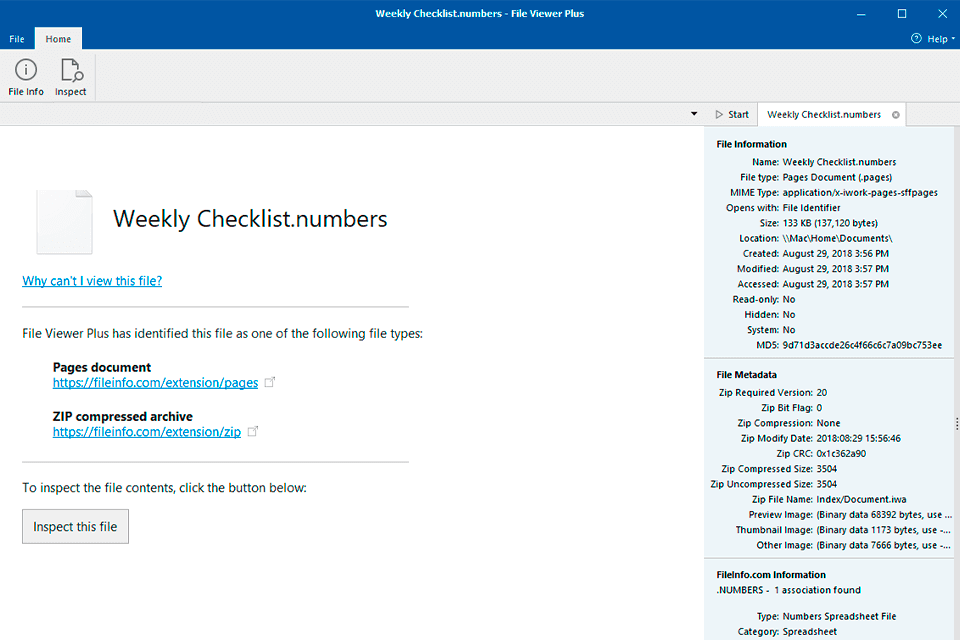The height and width of the screenshot is (640, 960).
Task: Click the File Information section header
Action: click(x=752, y=145)
